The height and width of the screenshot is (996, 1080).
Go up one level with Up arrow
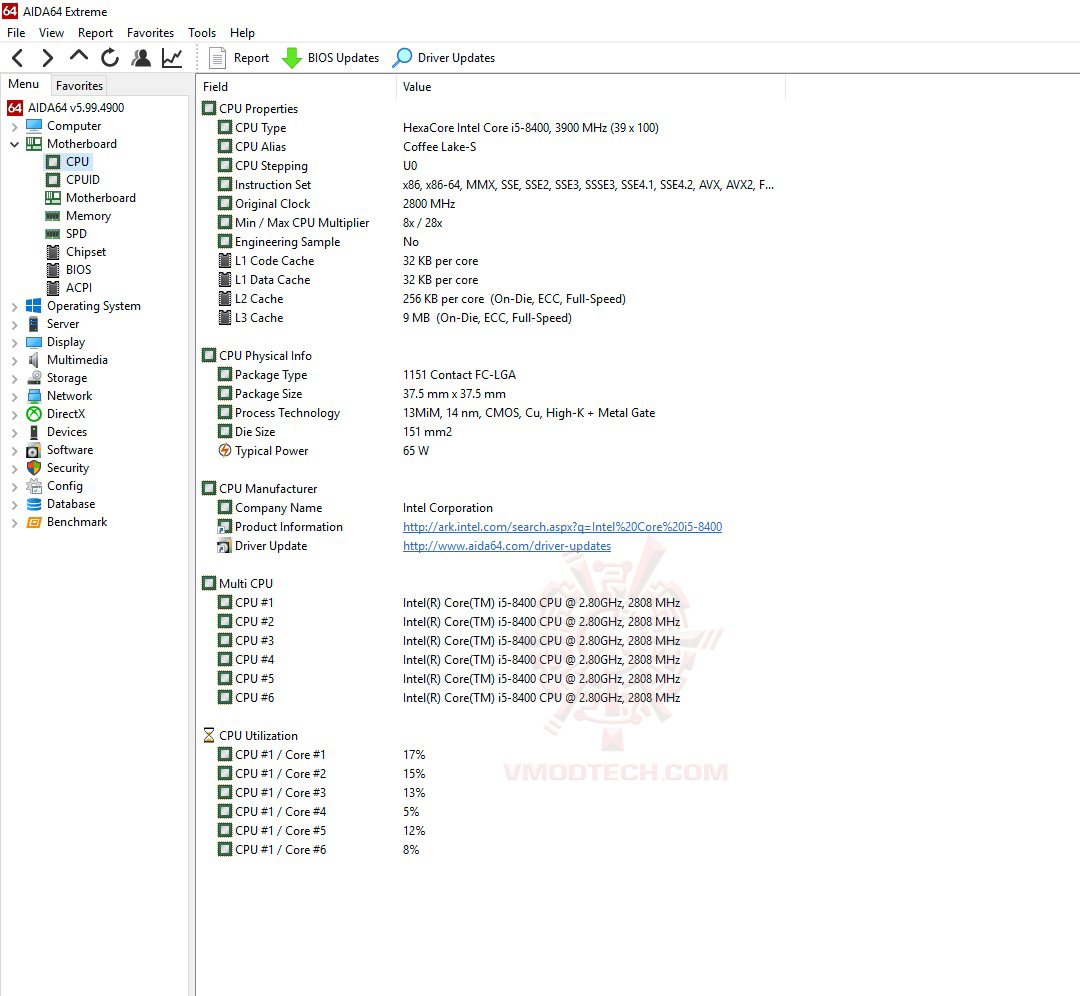tap(79, 56)
